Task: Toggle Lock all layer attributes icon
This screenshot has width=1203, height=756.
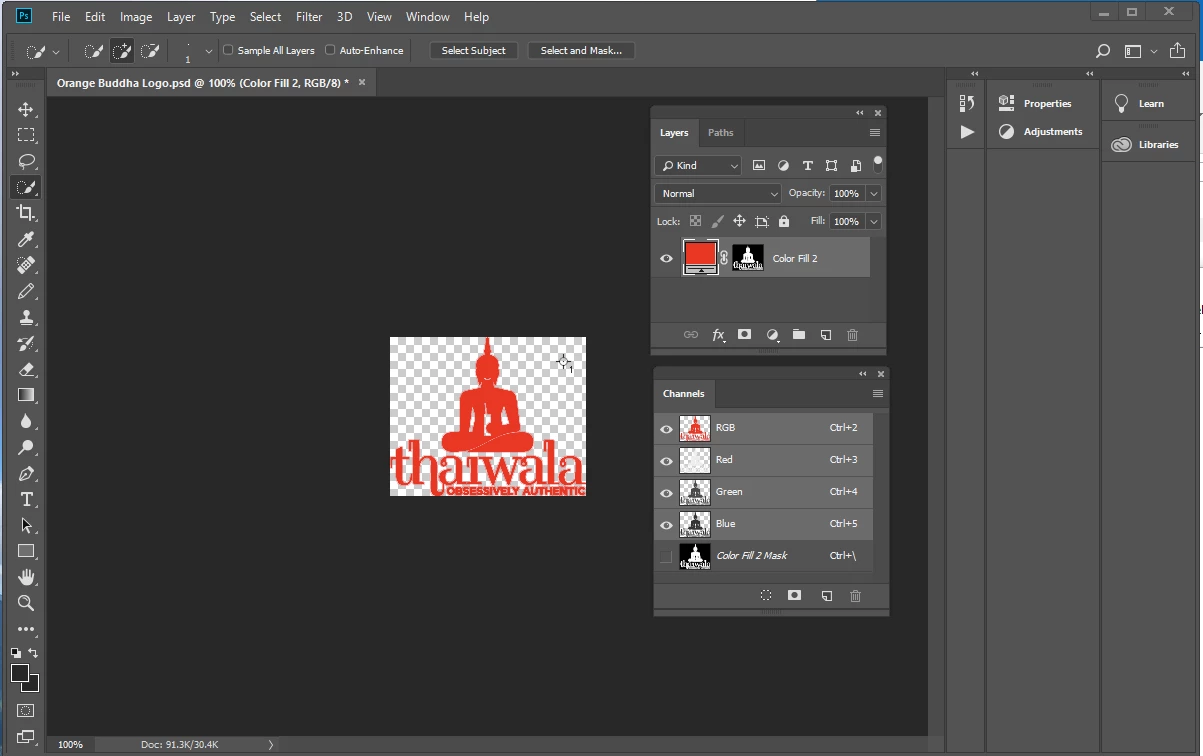Action: coord(784,221)
